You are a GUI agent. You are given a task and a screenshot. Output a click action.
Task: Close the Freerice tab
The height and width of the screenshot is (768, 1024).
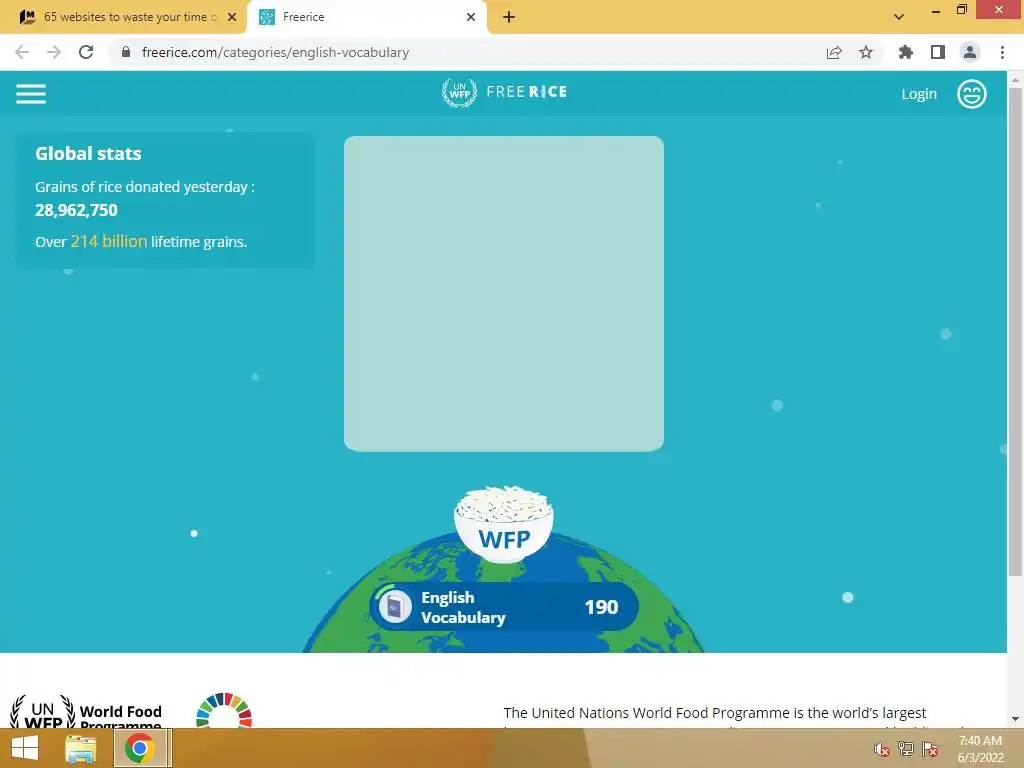[471, 17]
